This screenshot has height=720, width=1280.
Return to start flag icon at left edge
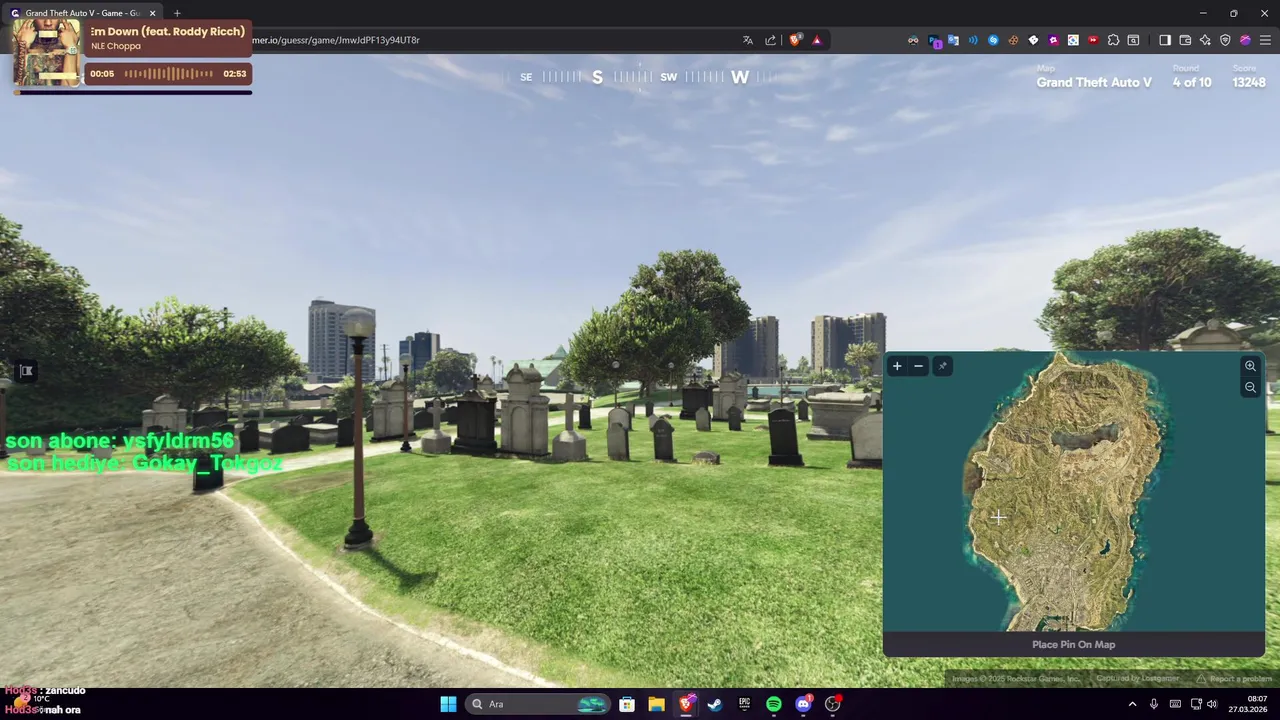[26, 371]
